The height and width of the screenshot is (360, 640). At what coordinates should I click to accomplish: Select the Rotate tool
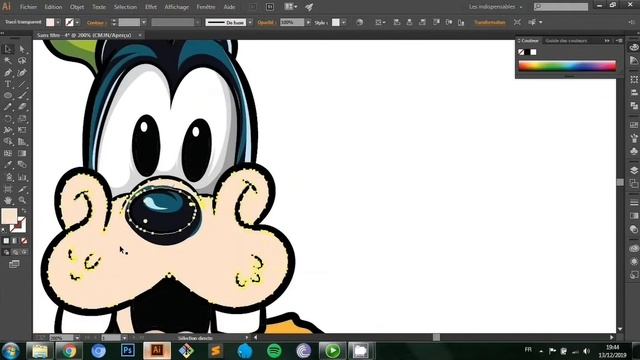[x=8, y=118]
